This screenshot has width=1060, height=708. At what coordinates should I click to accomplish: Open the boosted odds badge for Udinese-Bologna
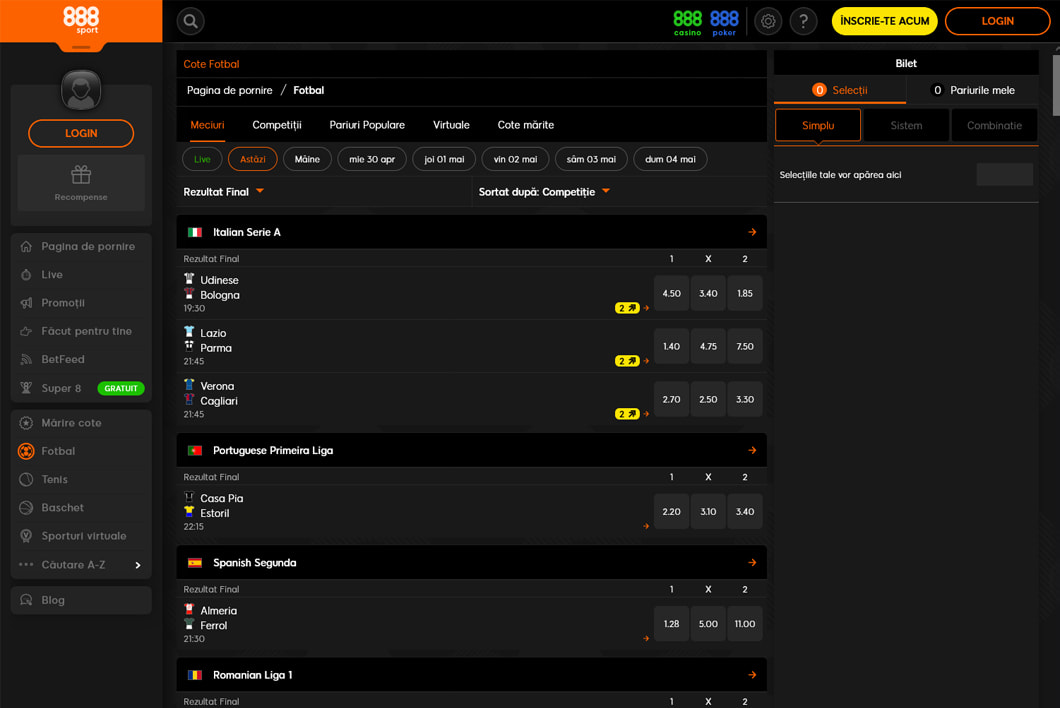[x=627, y=308]
